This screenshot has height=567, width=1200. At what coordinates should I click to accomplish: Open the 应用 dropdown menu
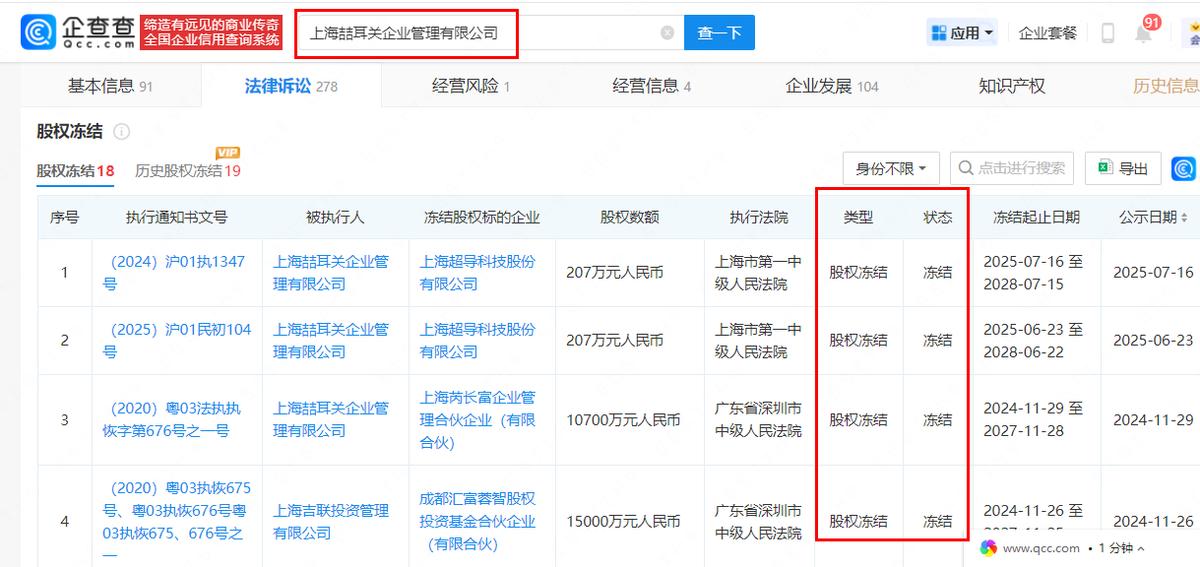pos(963,33)
